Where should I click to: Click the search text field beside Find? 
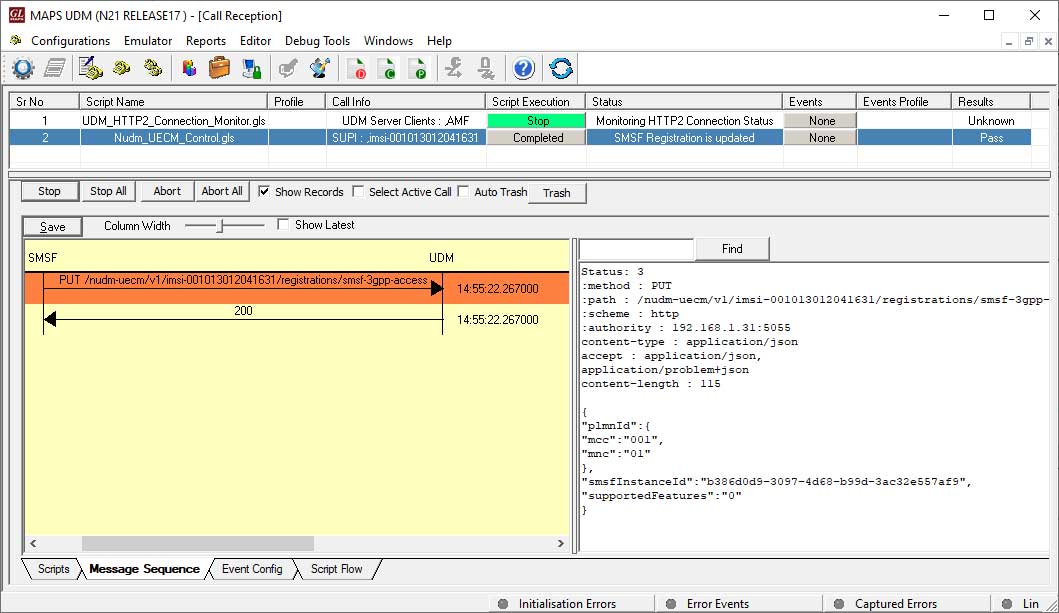636,249
